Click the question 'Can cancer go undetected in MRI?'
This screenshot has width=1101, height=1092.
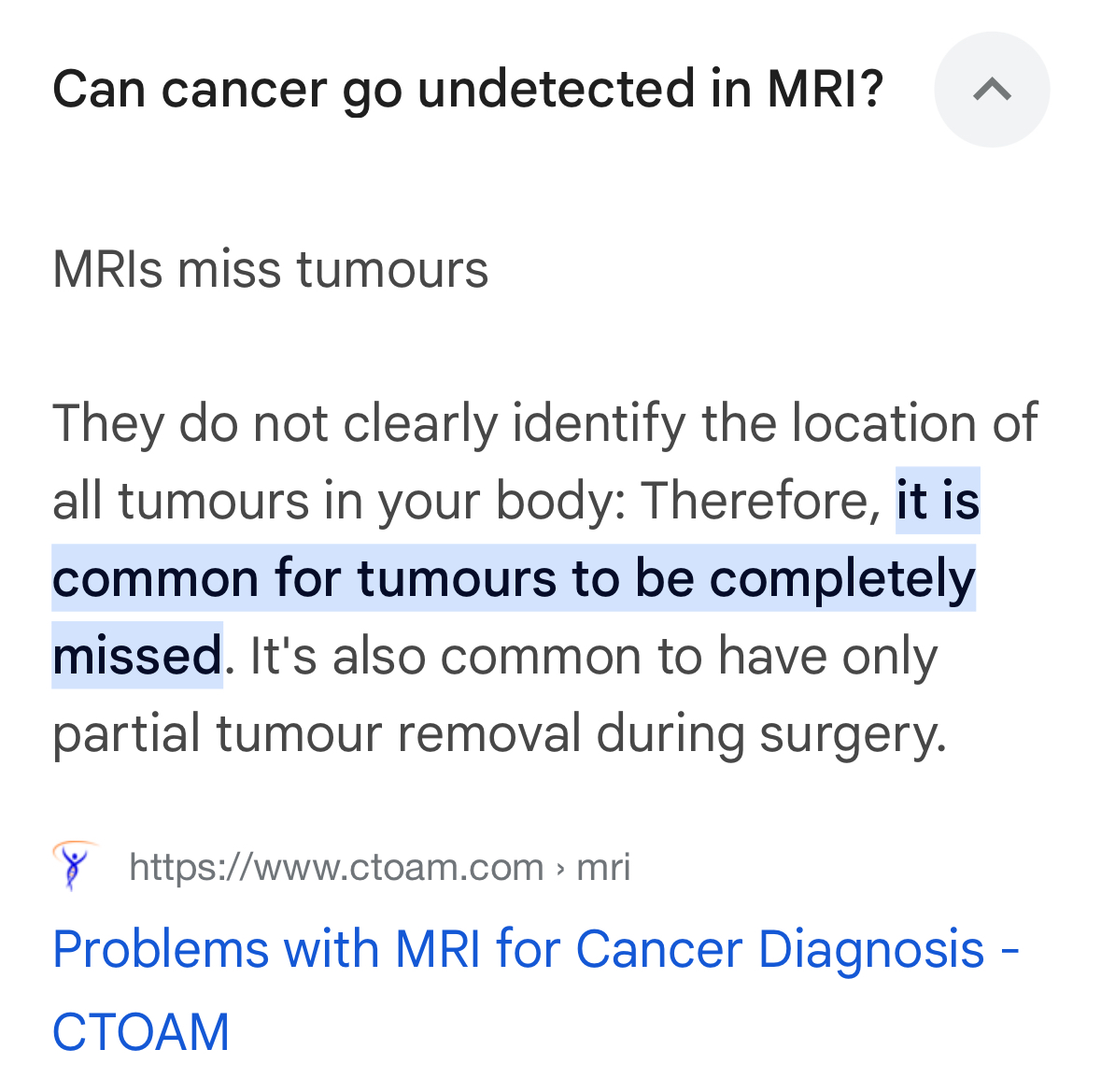click(468, 89)
